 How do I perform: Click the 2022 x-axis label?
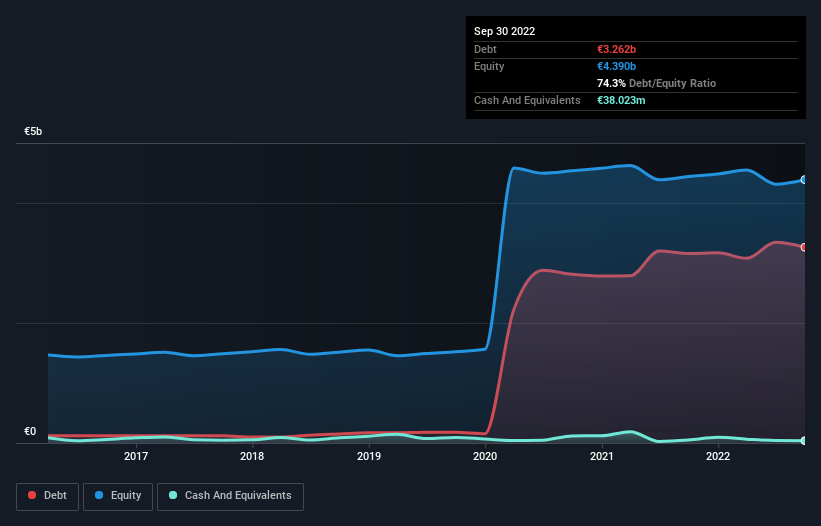pyautogui.click(x=718, y=456)
